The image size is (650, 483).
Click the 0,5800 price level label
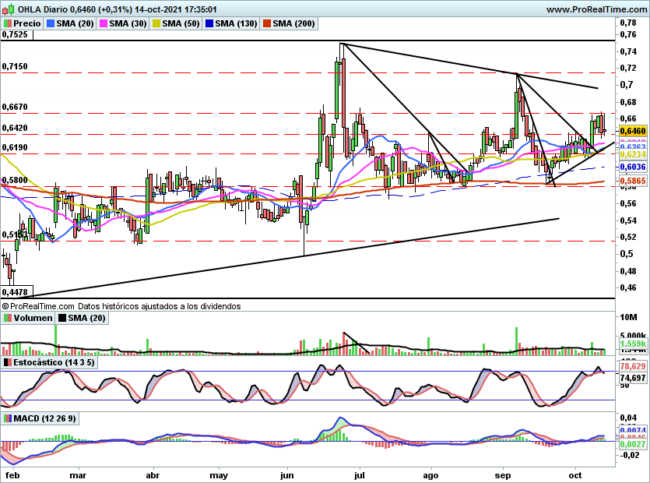15,180
